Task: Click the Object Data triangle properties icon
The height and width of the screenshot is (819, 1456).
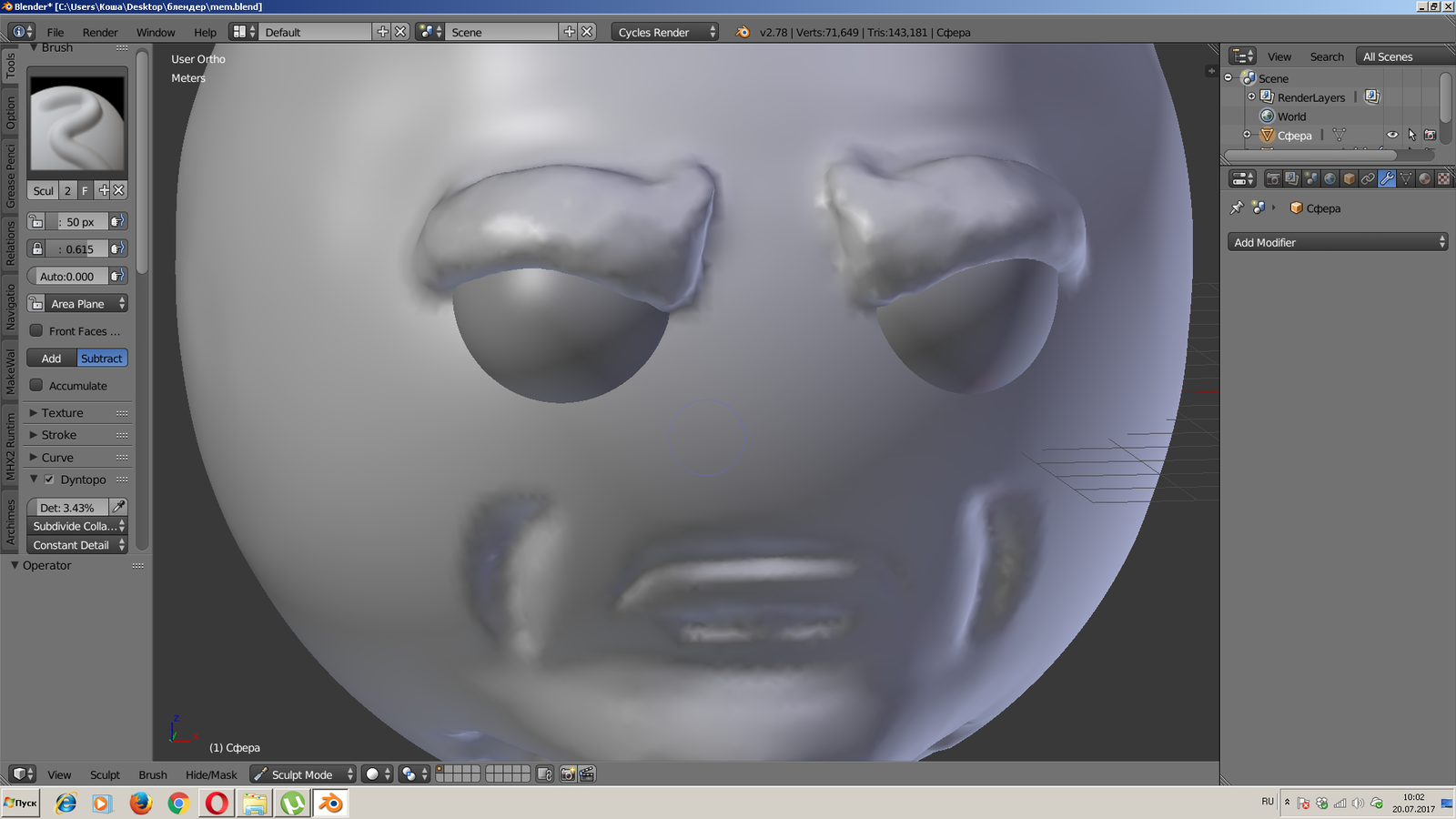Action: 1406,179
